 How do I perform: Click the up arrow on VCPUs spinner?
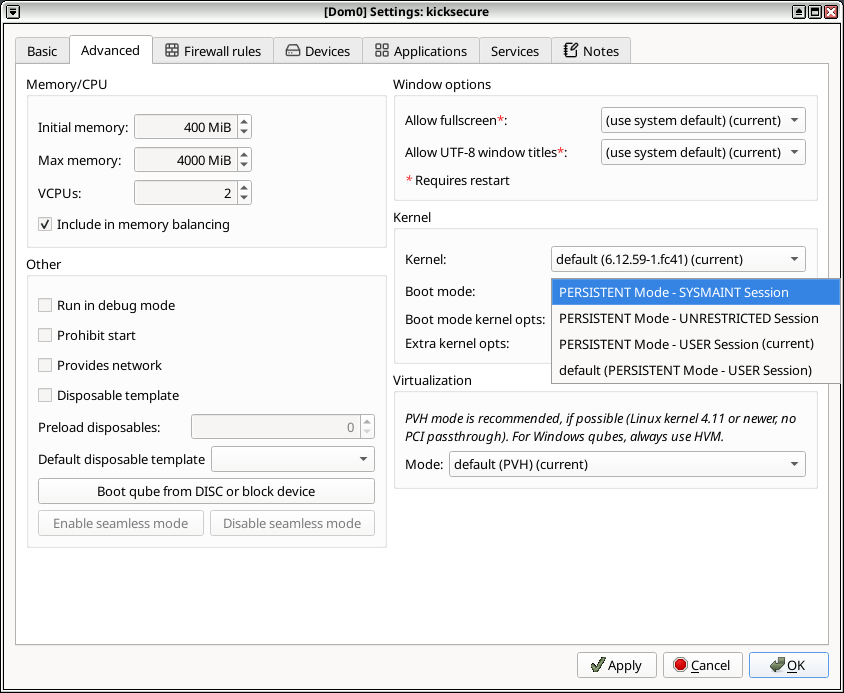click(243, 187)
